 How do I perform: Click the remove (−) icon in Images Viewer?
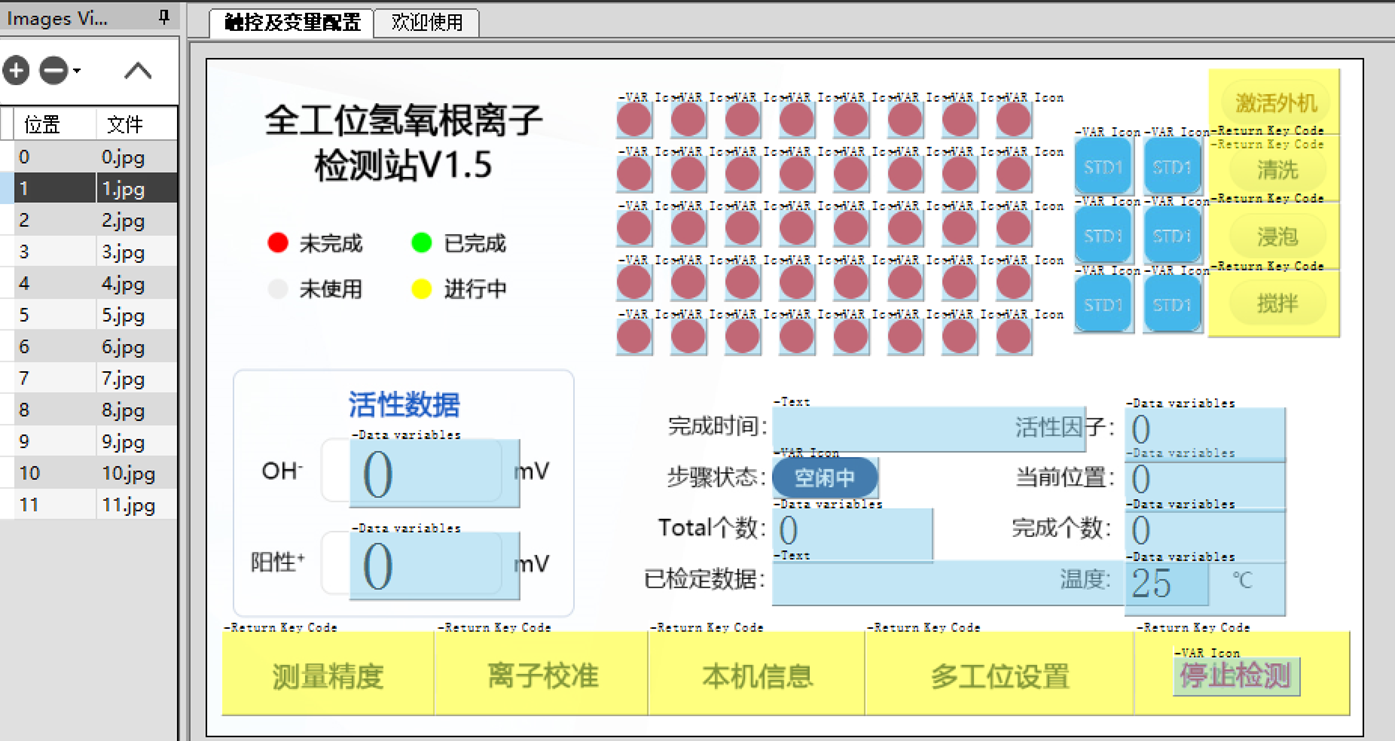pos(53,70)
